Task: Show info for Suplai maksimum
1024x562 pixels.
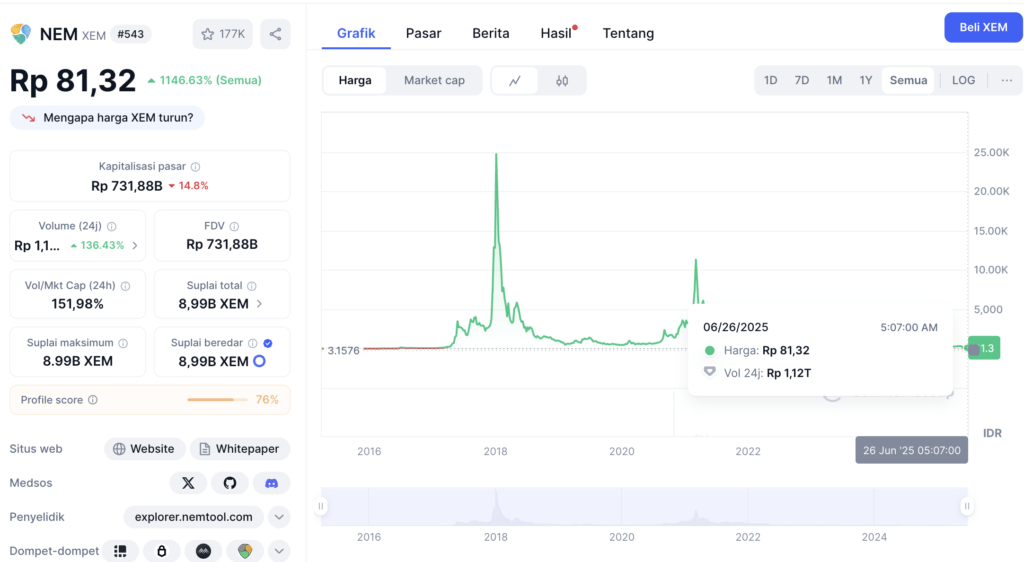Action: pos(123,343)
